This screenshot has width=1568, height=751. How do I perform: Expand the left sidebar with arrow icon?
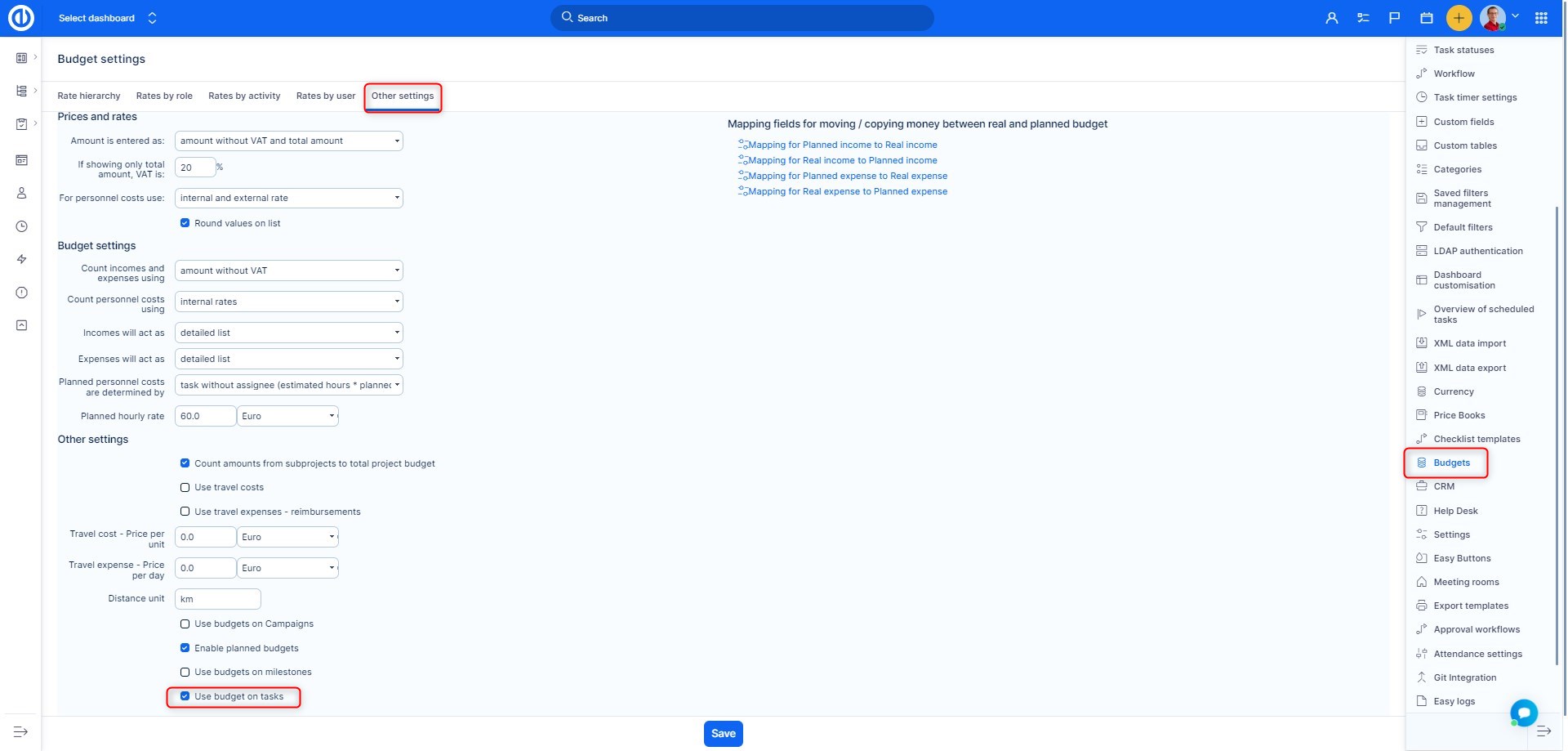tap(21, 731)
